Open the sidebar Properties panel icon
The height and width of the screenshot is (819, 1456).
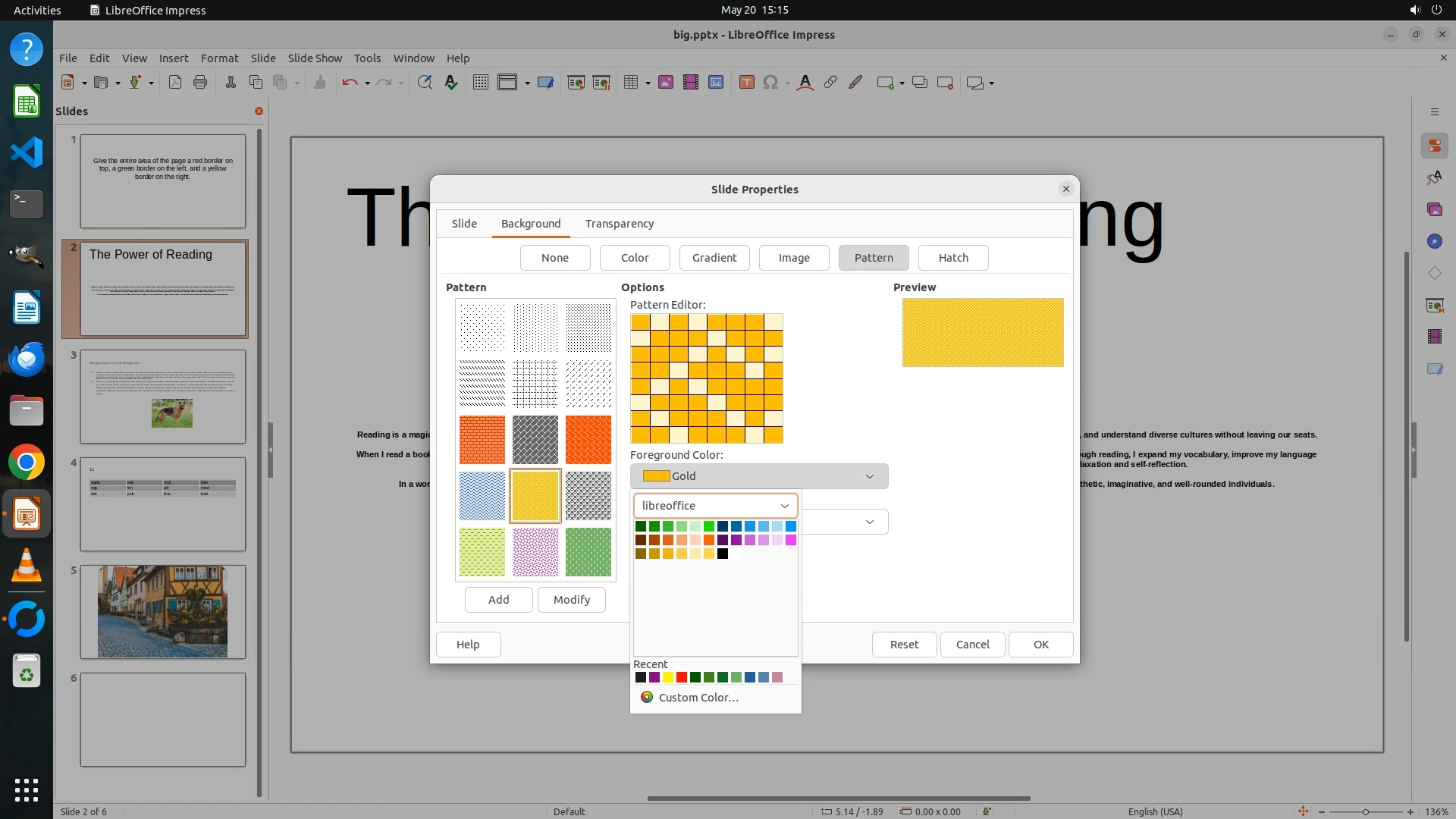point(1434,146)
